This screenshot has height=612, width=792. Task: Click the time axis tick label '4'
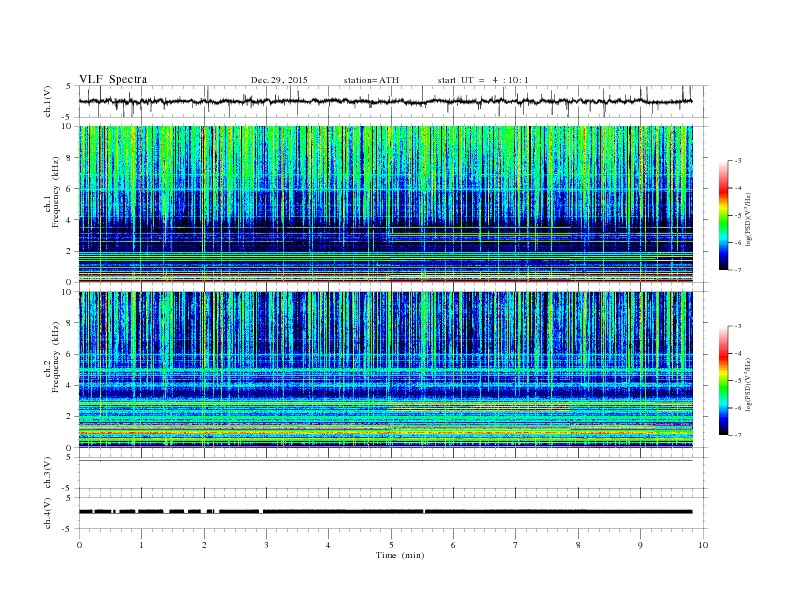(x=329, y=545)
